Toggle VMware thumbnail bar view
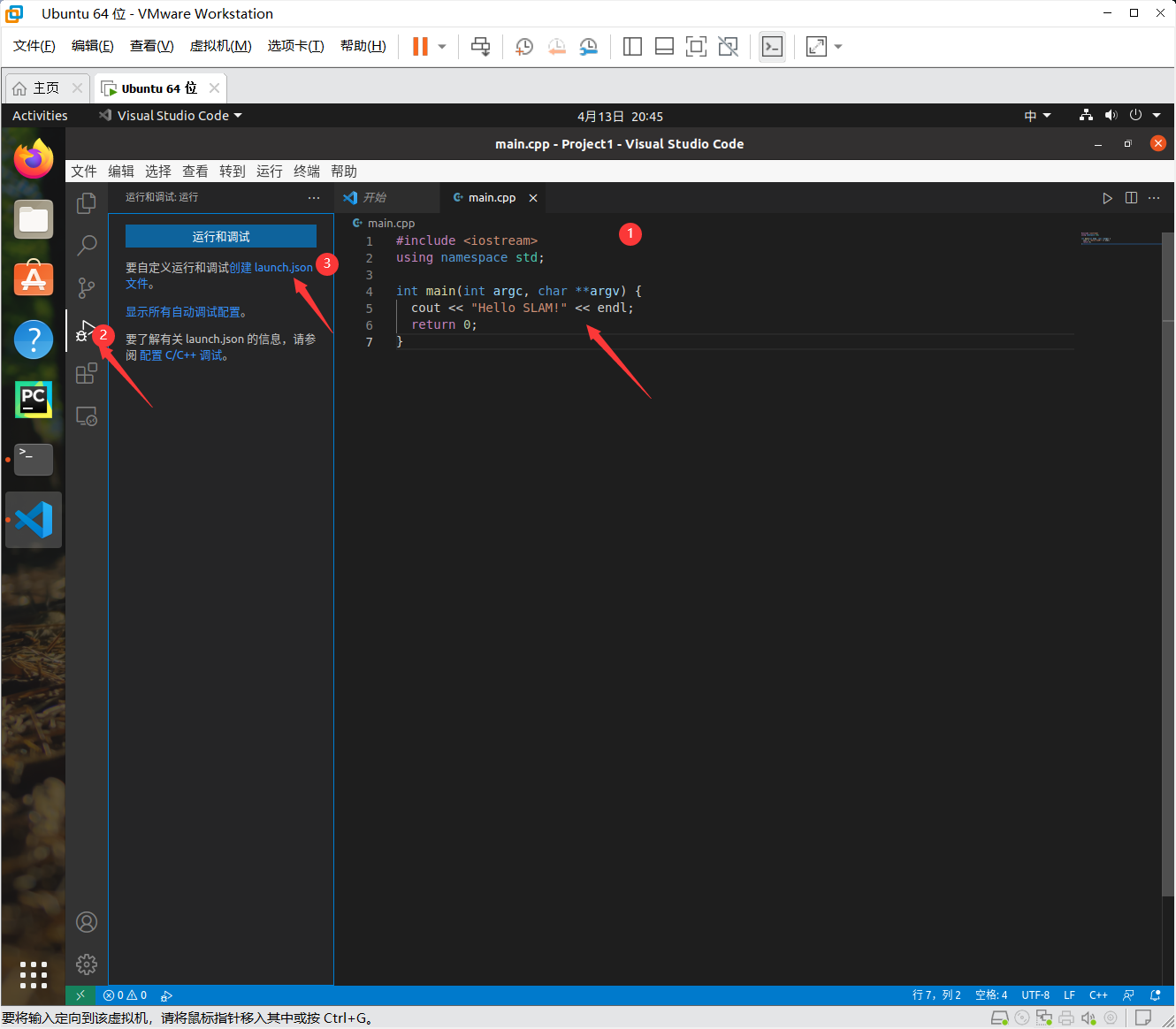Screen dimensions: 1176x1029 coord(664,47)
